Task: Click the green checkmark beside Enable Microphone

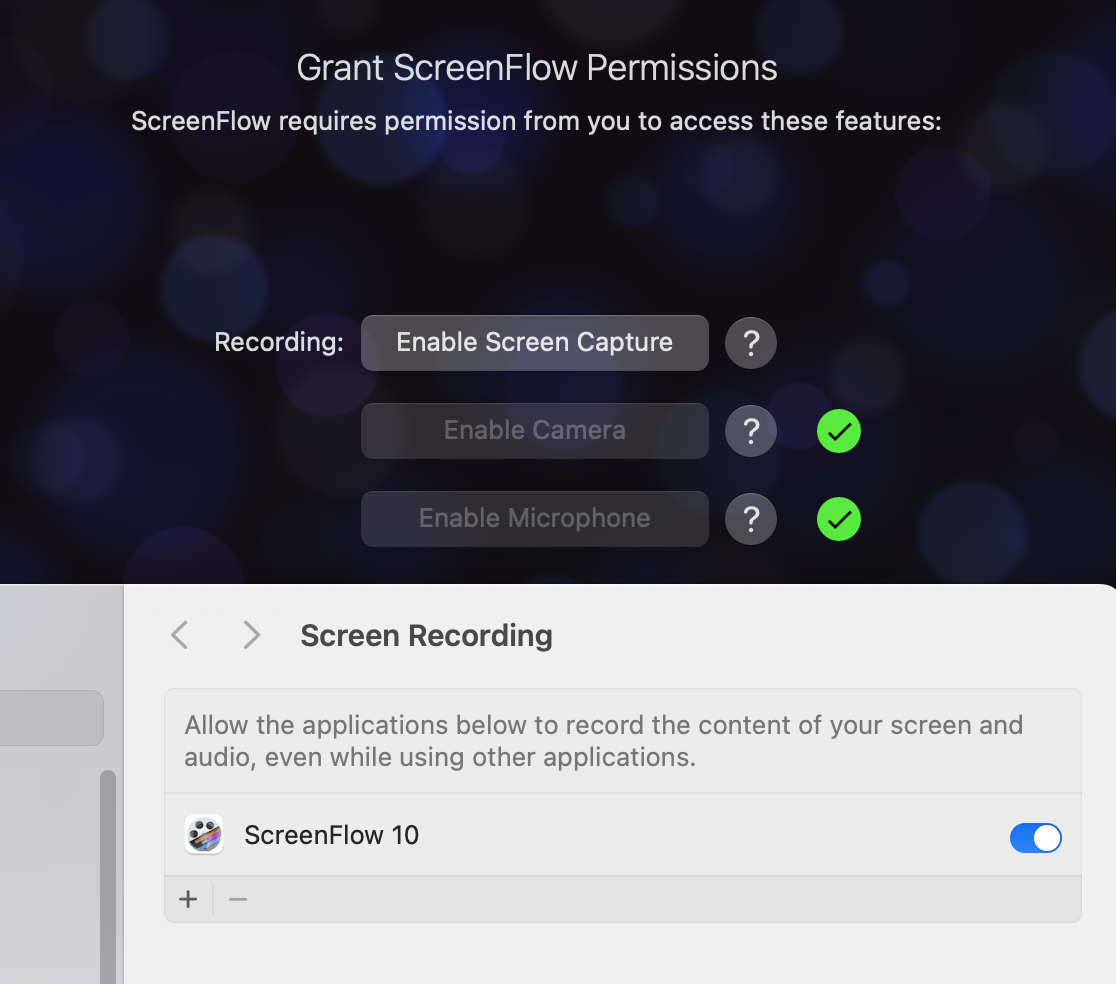Action: (x=839, y=519)
